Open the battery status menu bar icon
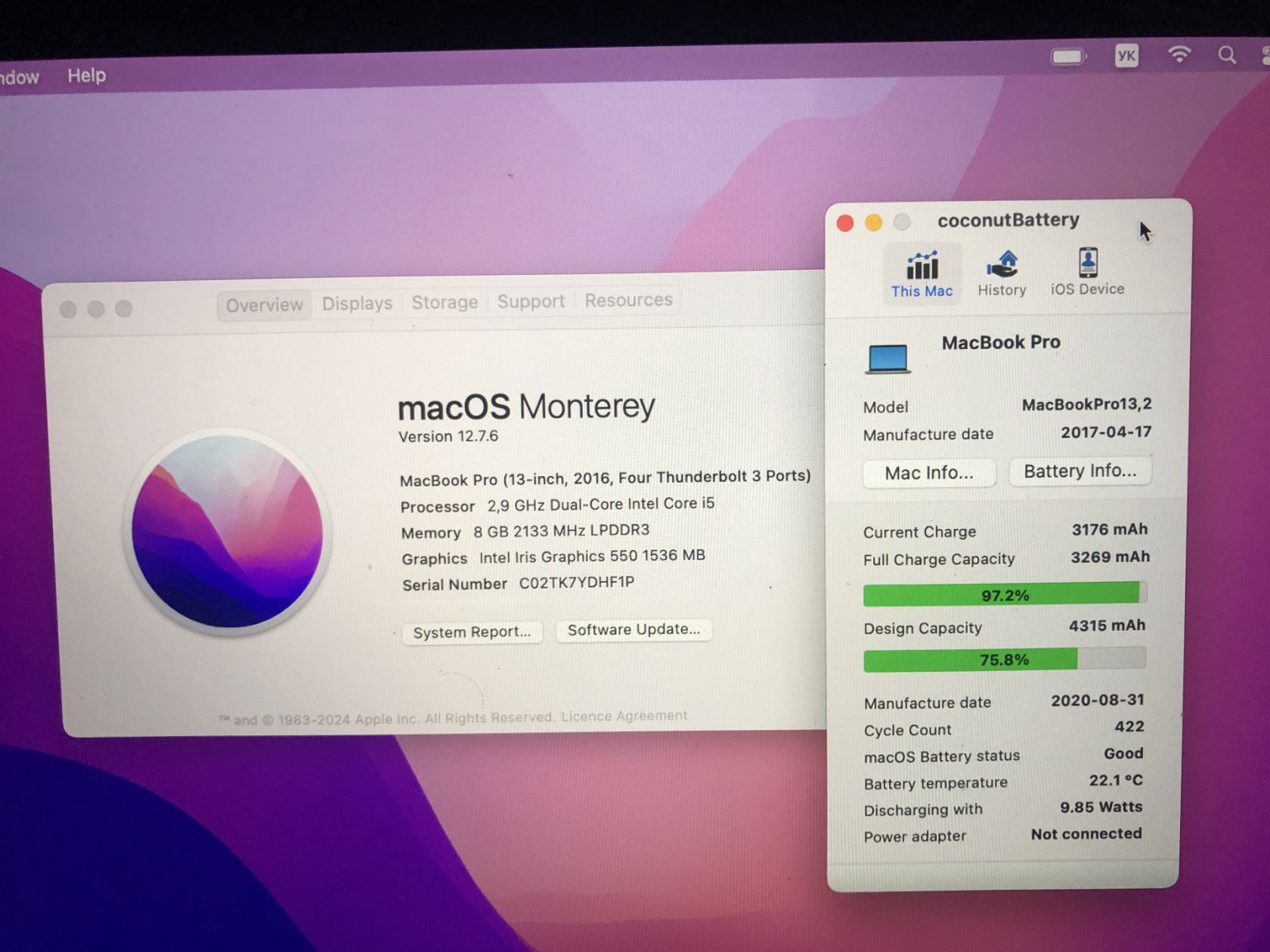 [1067, 57]
